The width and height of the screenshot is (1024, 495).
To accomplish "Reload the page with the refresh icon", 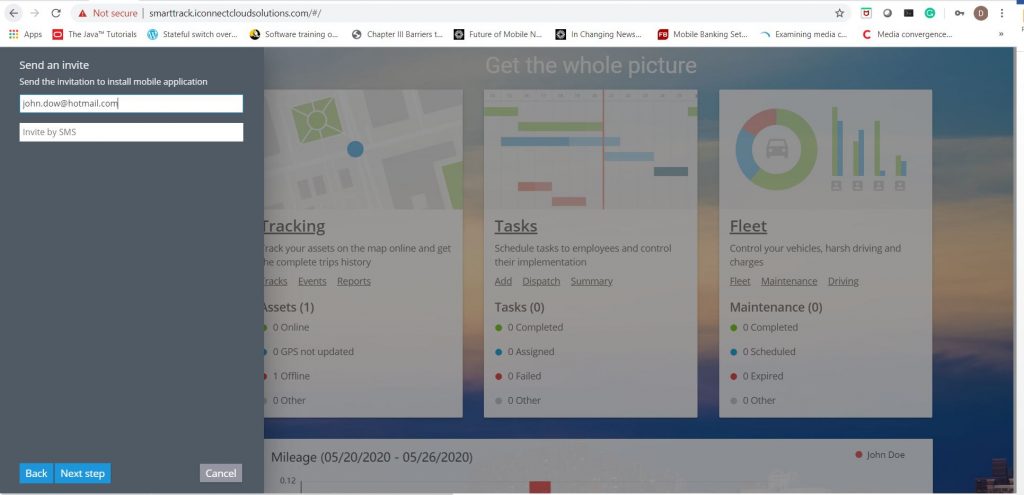I will [x=56, y=13].
